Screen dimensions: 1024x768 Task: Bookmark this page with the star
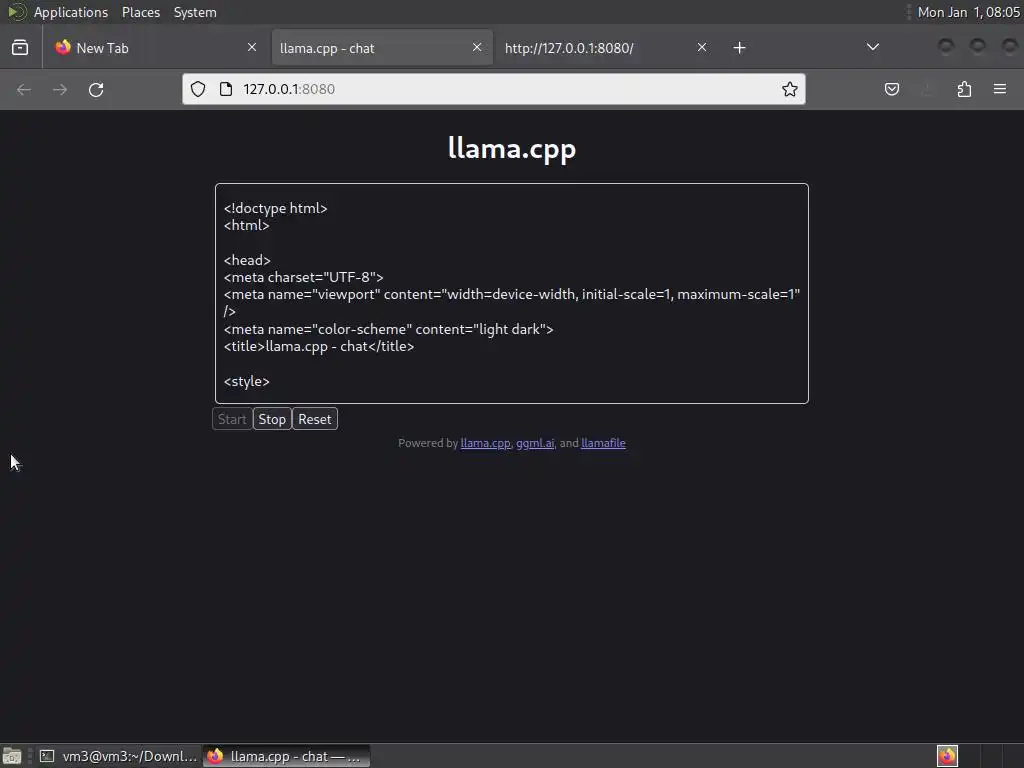point(790,89)
